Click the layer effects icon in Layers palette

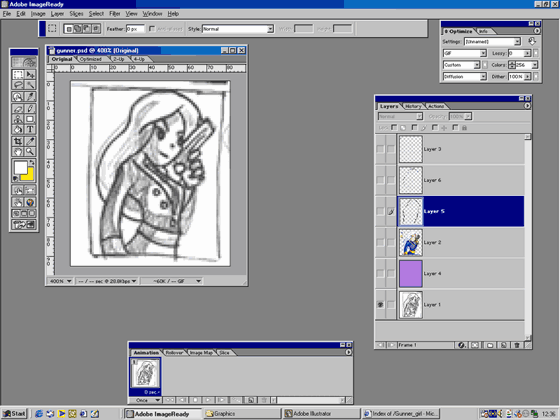coord(461,345)
